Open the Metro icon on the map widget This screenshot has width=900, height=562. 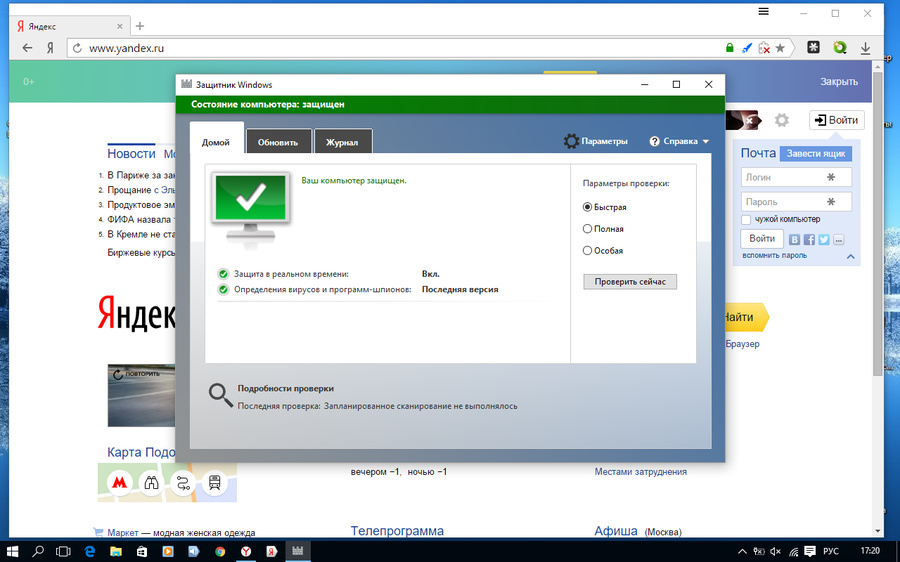(x=119, y=483)
